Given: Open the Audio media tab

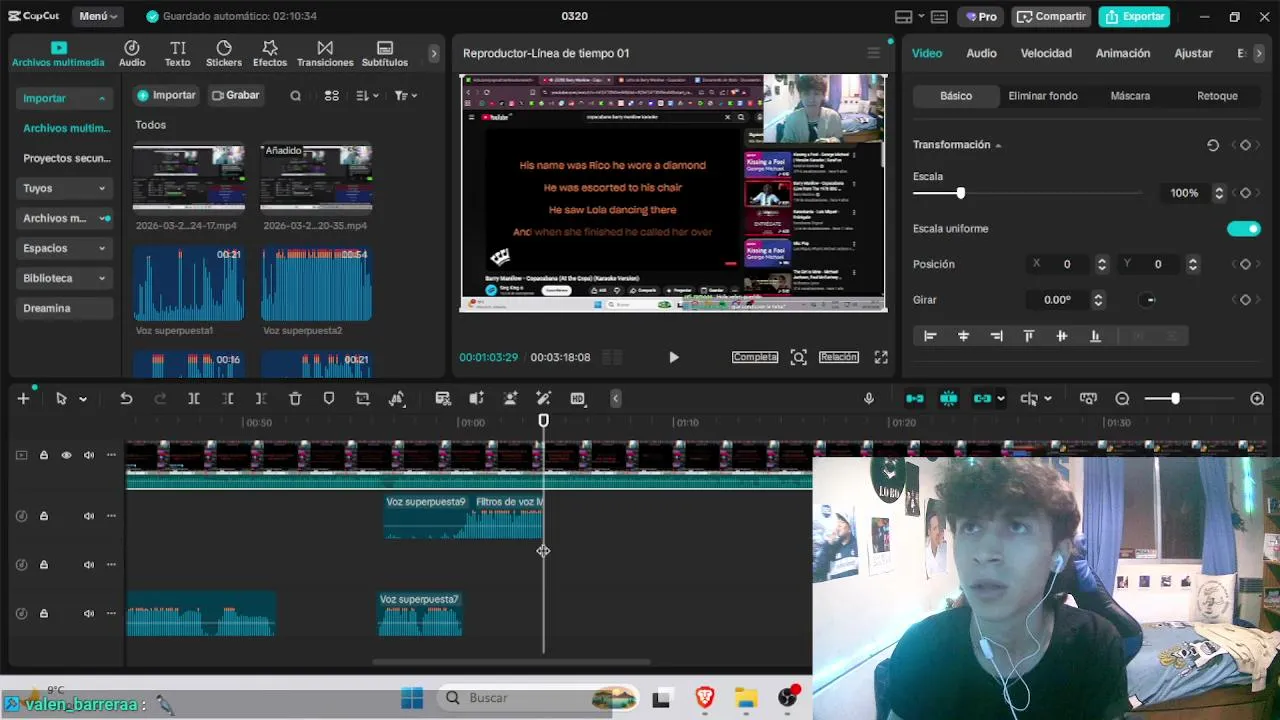Looking at the screenshot, I should (x=132, y=54).
